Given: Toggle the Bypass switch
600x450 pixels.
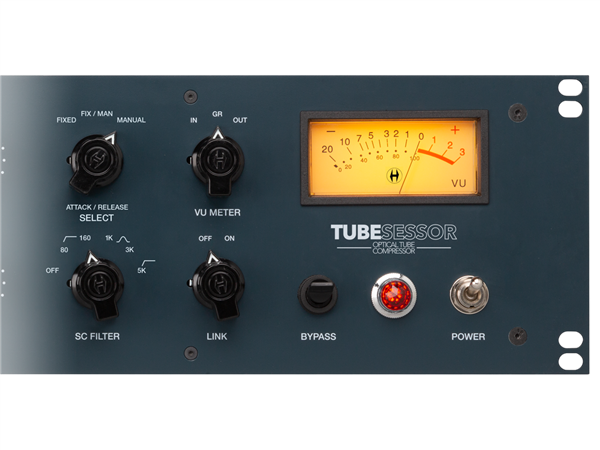Looking at the screenshot, I should tap(317, 294).
